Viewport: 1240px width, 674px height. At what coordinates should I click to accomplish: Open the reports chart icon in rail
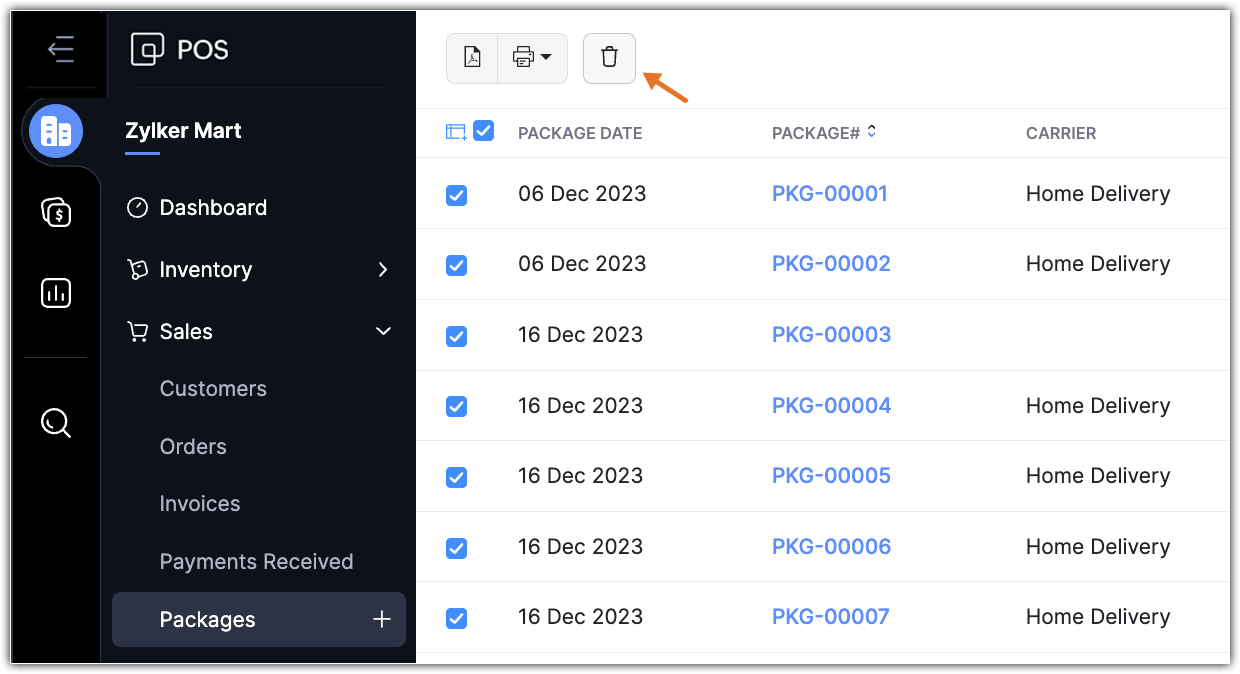click(56, 292)
